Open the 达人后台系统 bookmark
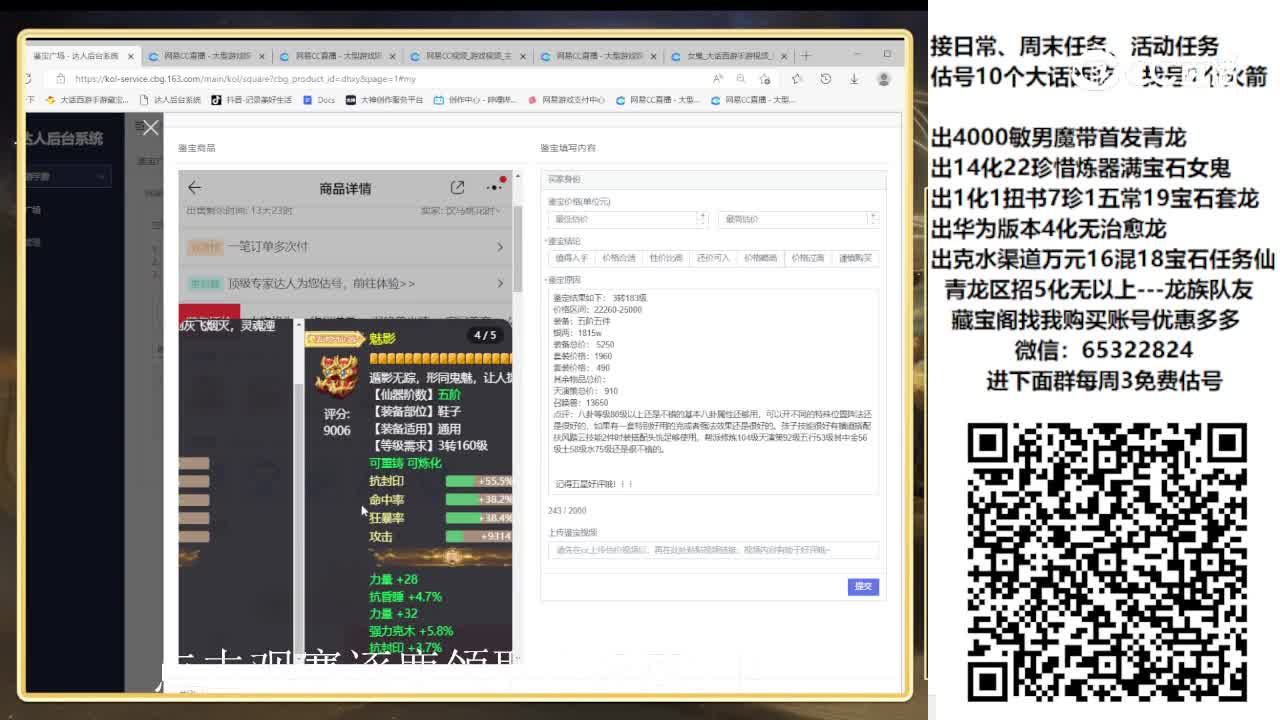The height and width of the screenshot is (720, 1280). [x=170, y=100]
